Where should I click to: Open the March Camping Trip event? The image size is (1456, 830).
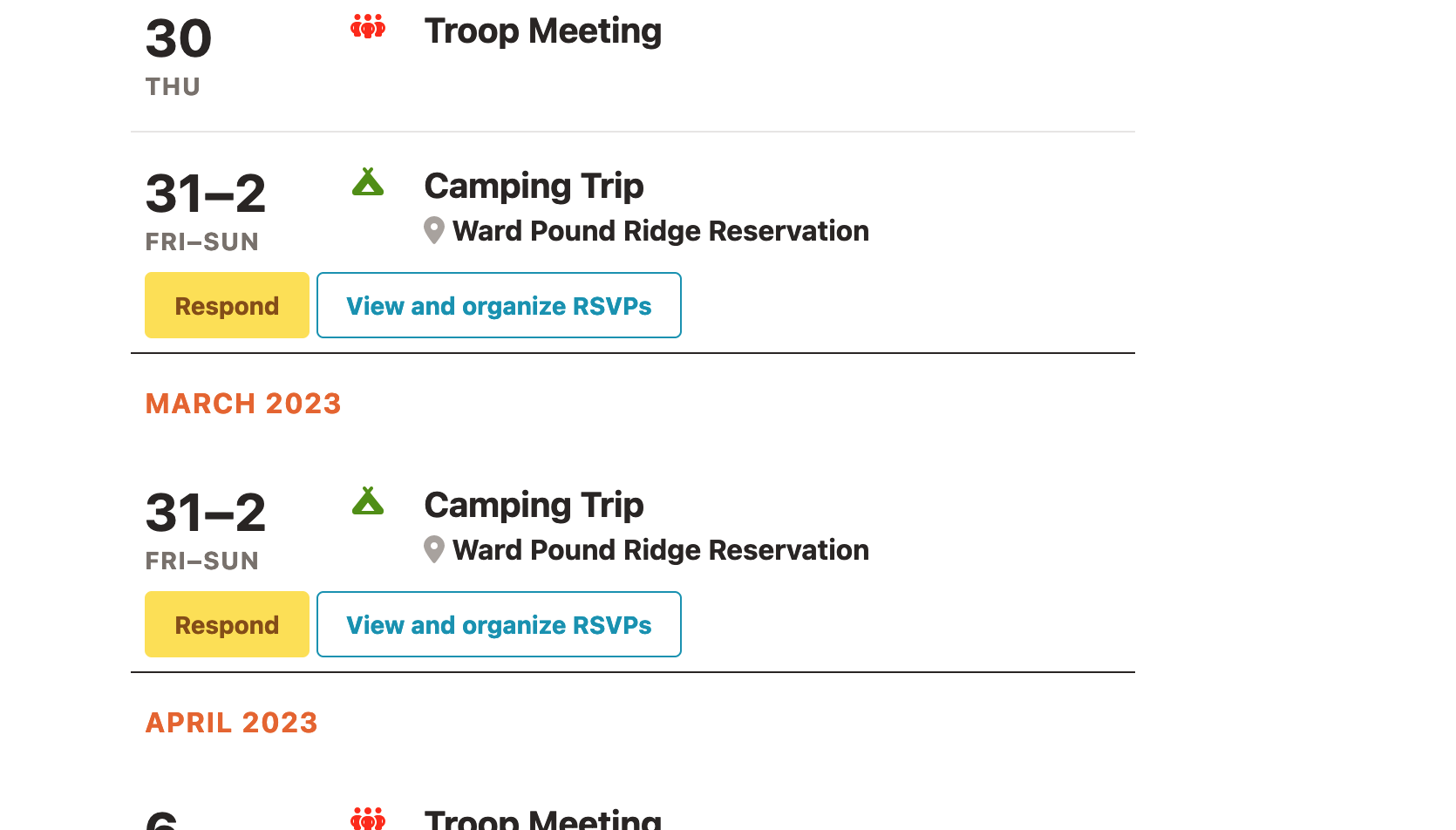533,504
